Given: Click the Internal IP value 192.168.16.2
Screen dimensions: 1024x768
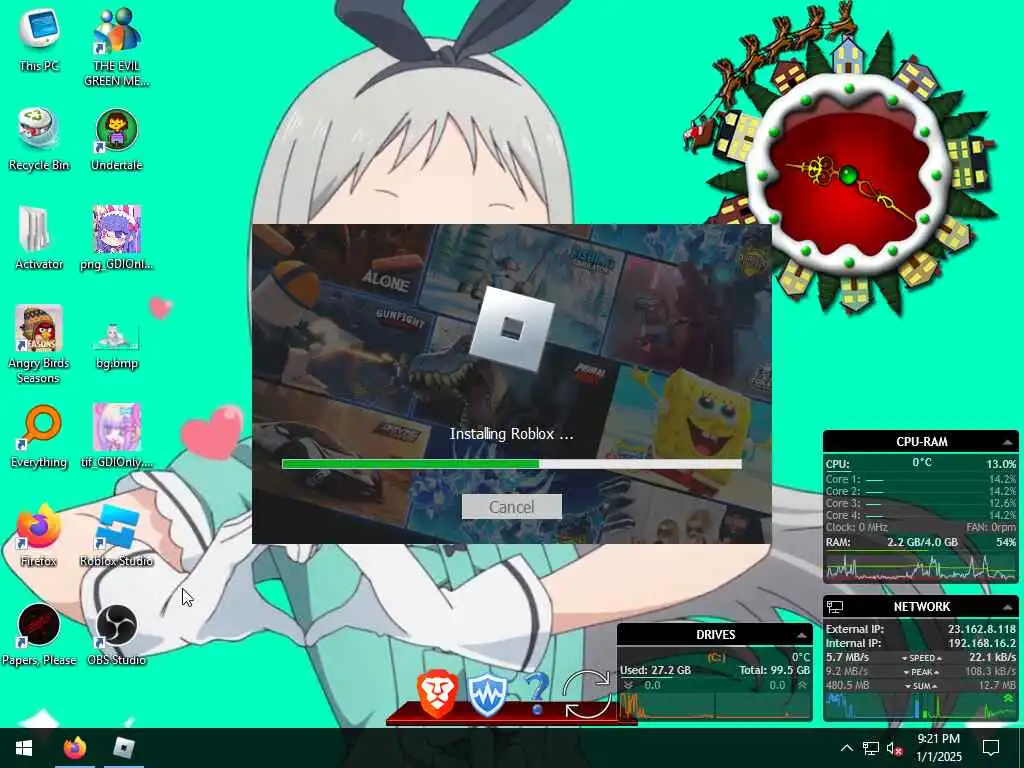Looking at the screenshot, I should [x=982, y=643].
